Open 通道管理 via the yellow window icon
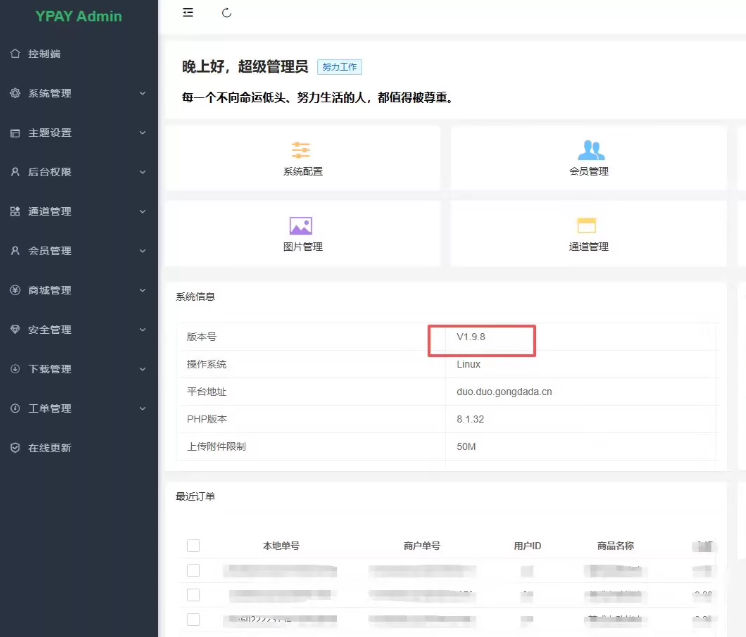Image resolution: width=746 pixels, height=637 pixels. click(x=587, y=225)
